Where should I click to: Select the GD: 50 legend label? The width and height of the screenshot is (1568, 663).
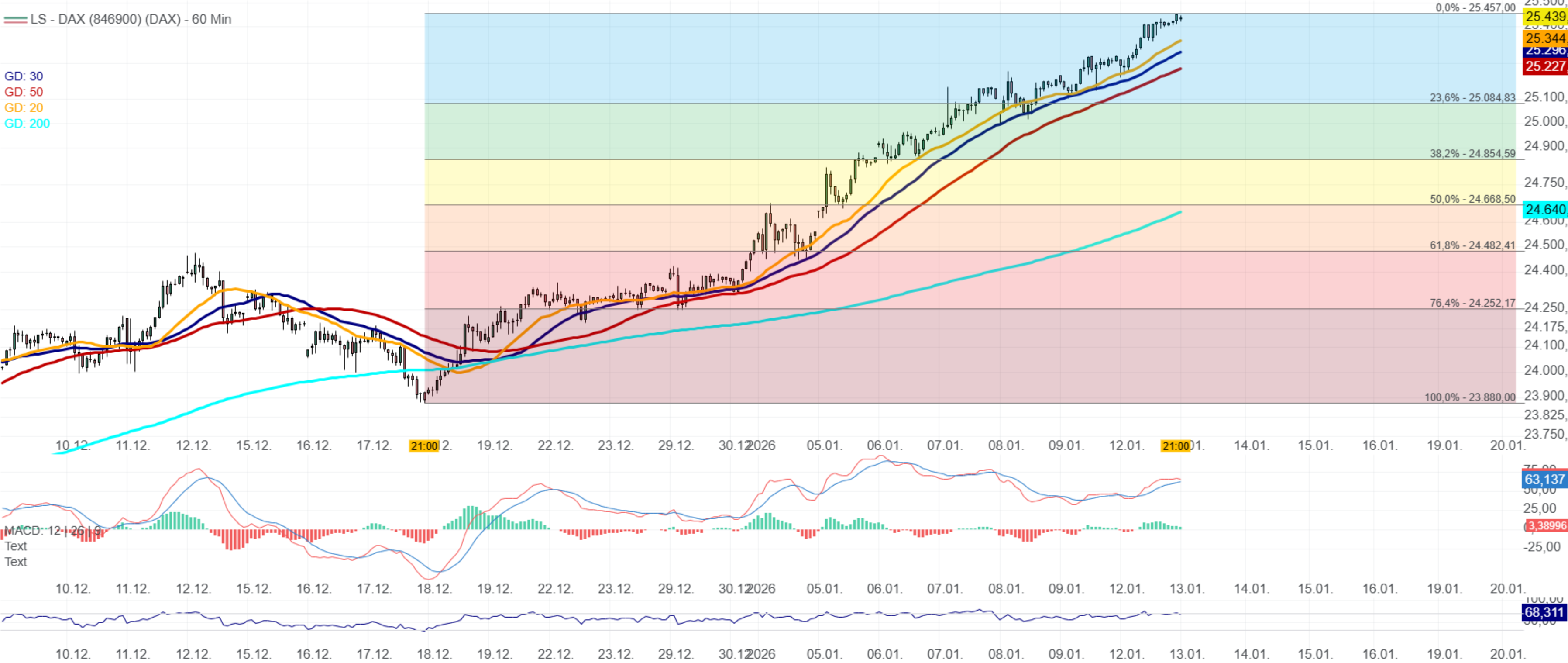click(24, 92)
